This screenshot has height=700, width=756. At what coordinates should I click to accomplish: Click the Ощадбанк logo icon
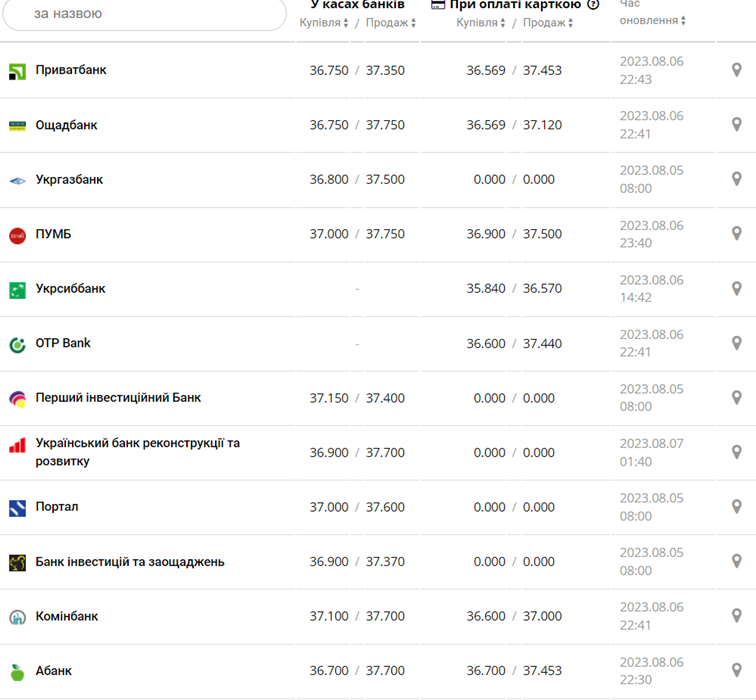tap(17, 126)
